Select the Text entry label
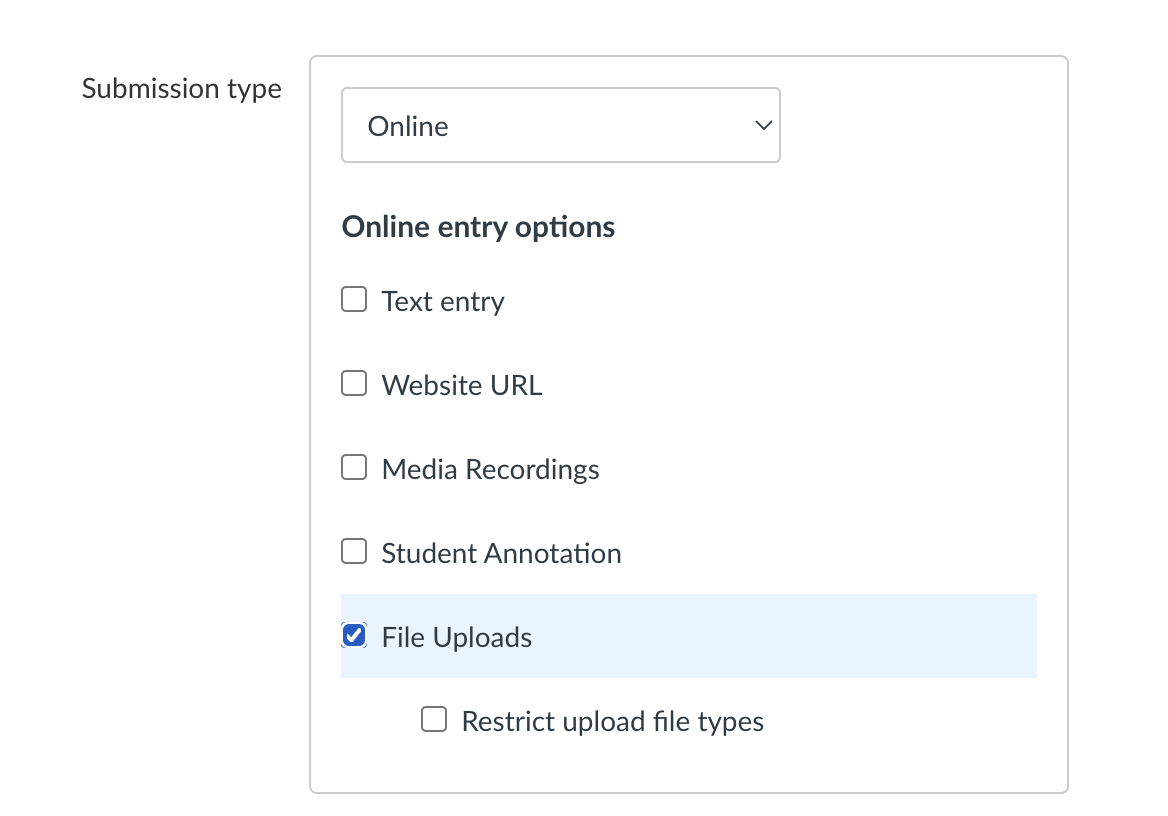The image size is (1168, 816). pyautogui.click(x=442, y=300)
